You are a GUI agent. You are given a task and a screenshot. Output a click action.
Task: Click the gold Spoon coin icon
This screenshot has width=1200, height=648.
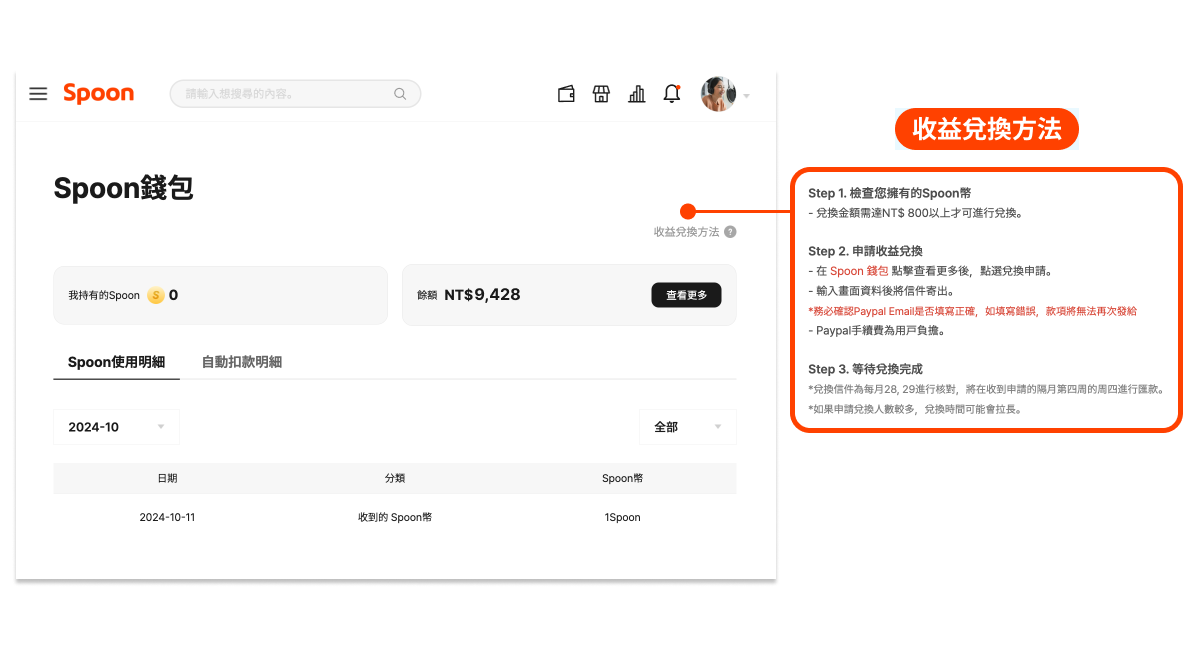tap(156, 295)
